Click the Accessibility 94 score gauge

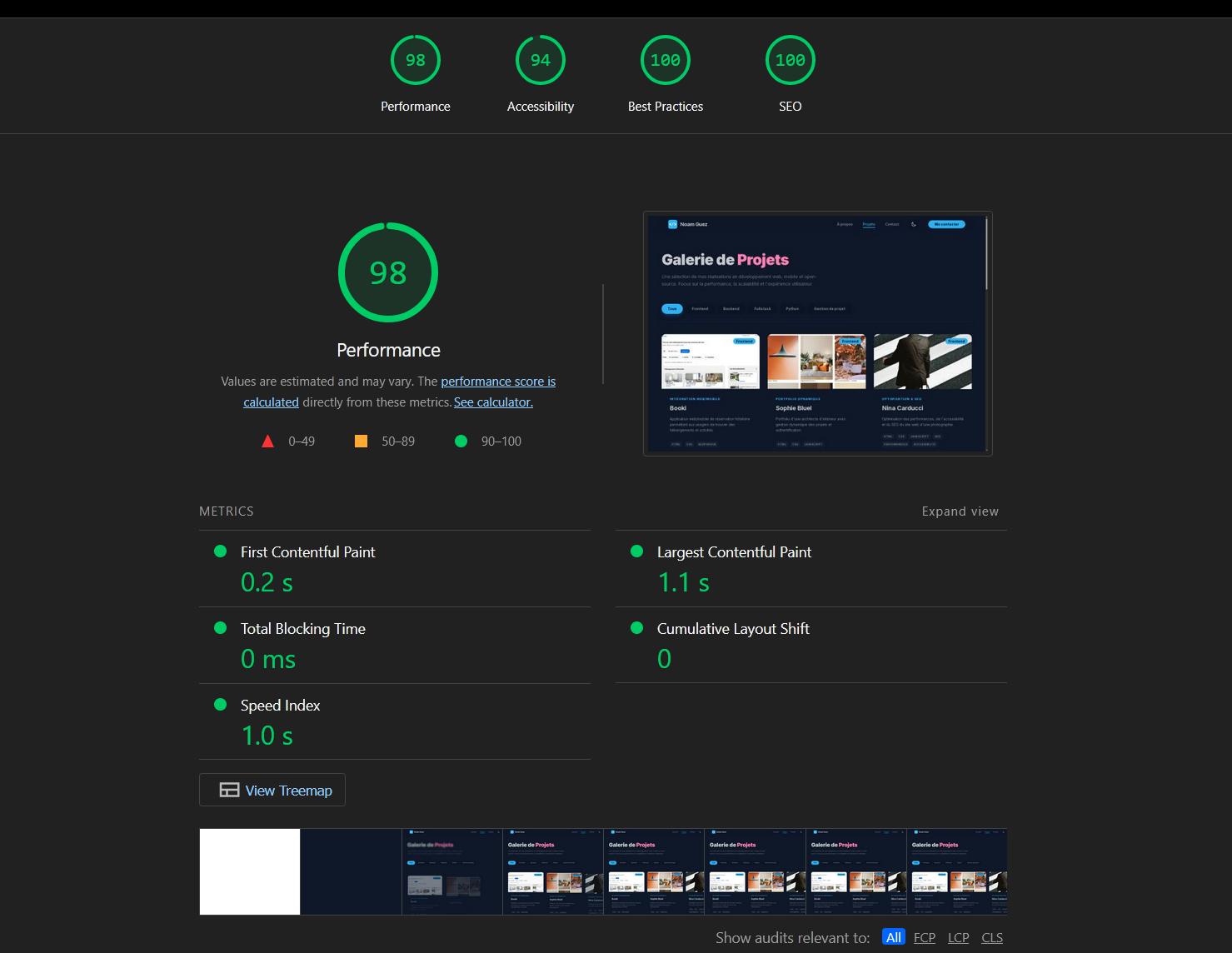click(x=540, y=61)
